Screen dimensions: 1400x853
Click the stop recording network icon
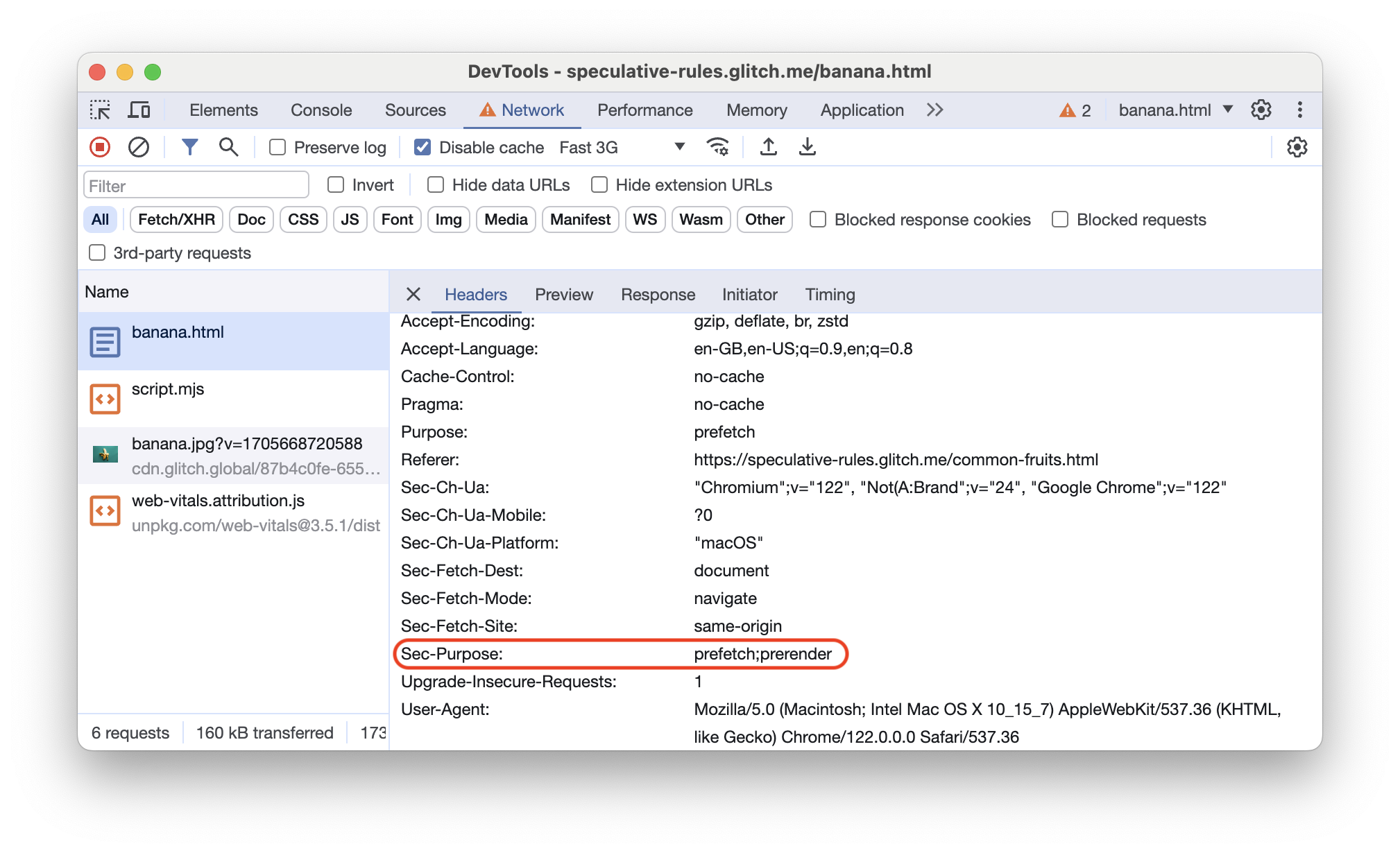click(102, 147)
